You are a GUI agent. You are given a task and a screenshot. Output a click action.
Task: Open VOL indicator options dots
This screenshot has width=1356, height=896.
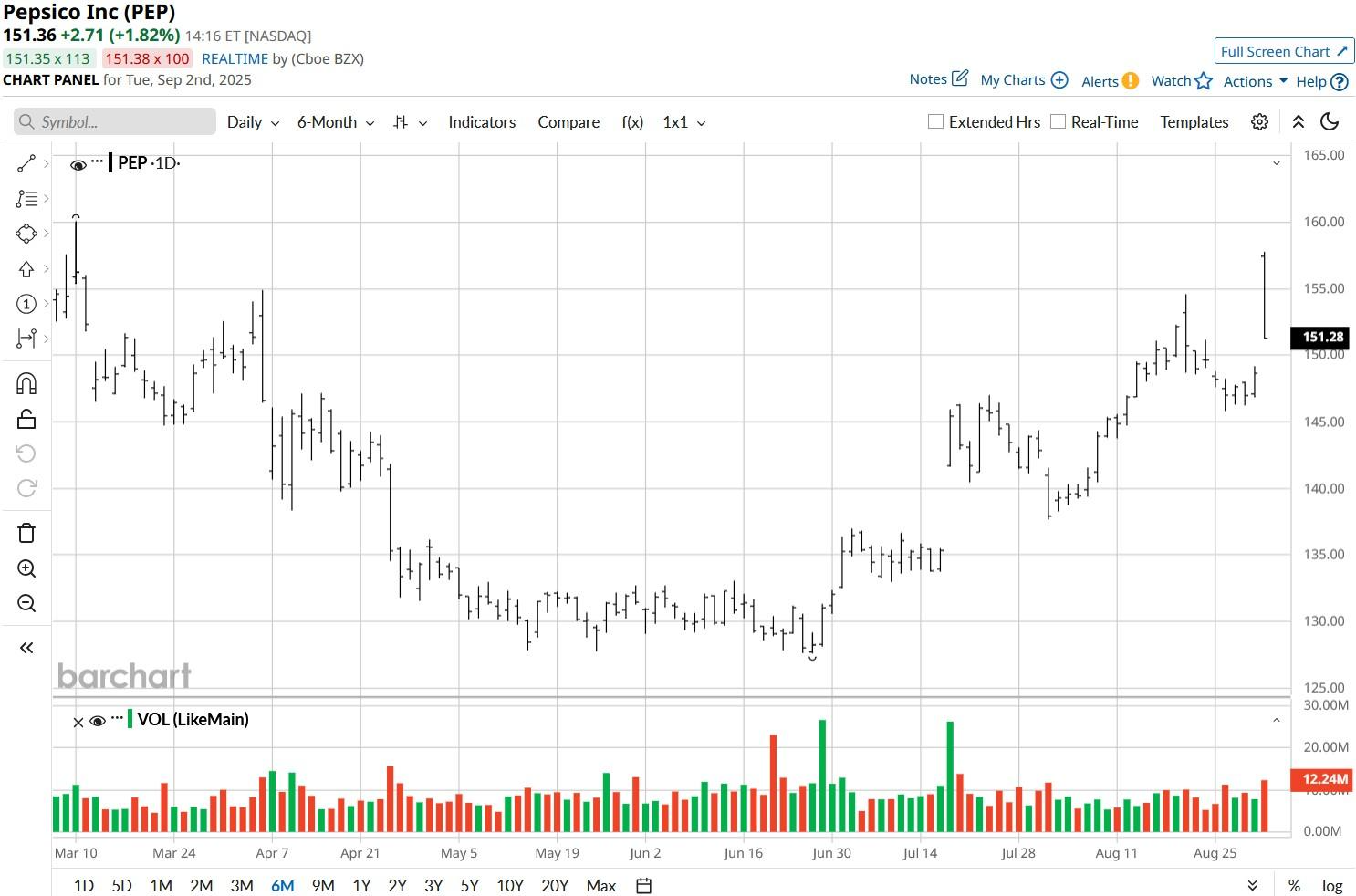[x=117, y=717]
